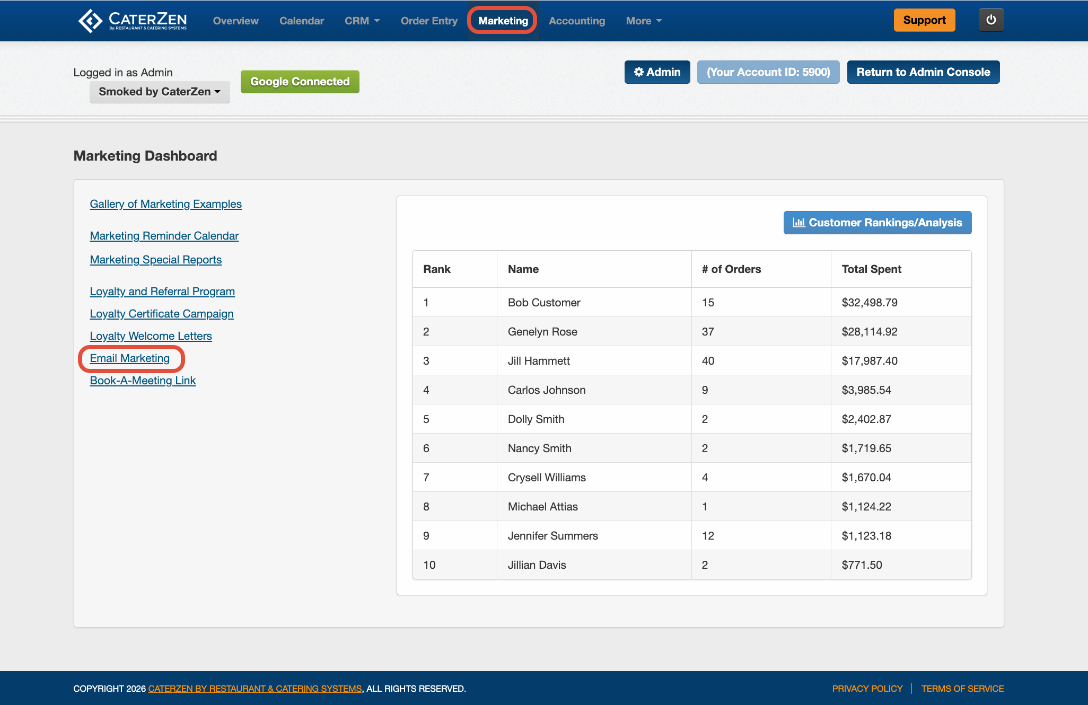Open Customer Rankings/Analysis chart button
Viewport: 1088px width, 705px height.
pyautogui.click(x=877, y=223)
